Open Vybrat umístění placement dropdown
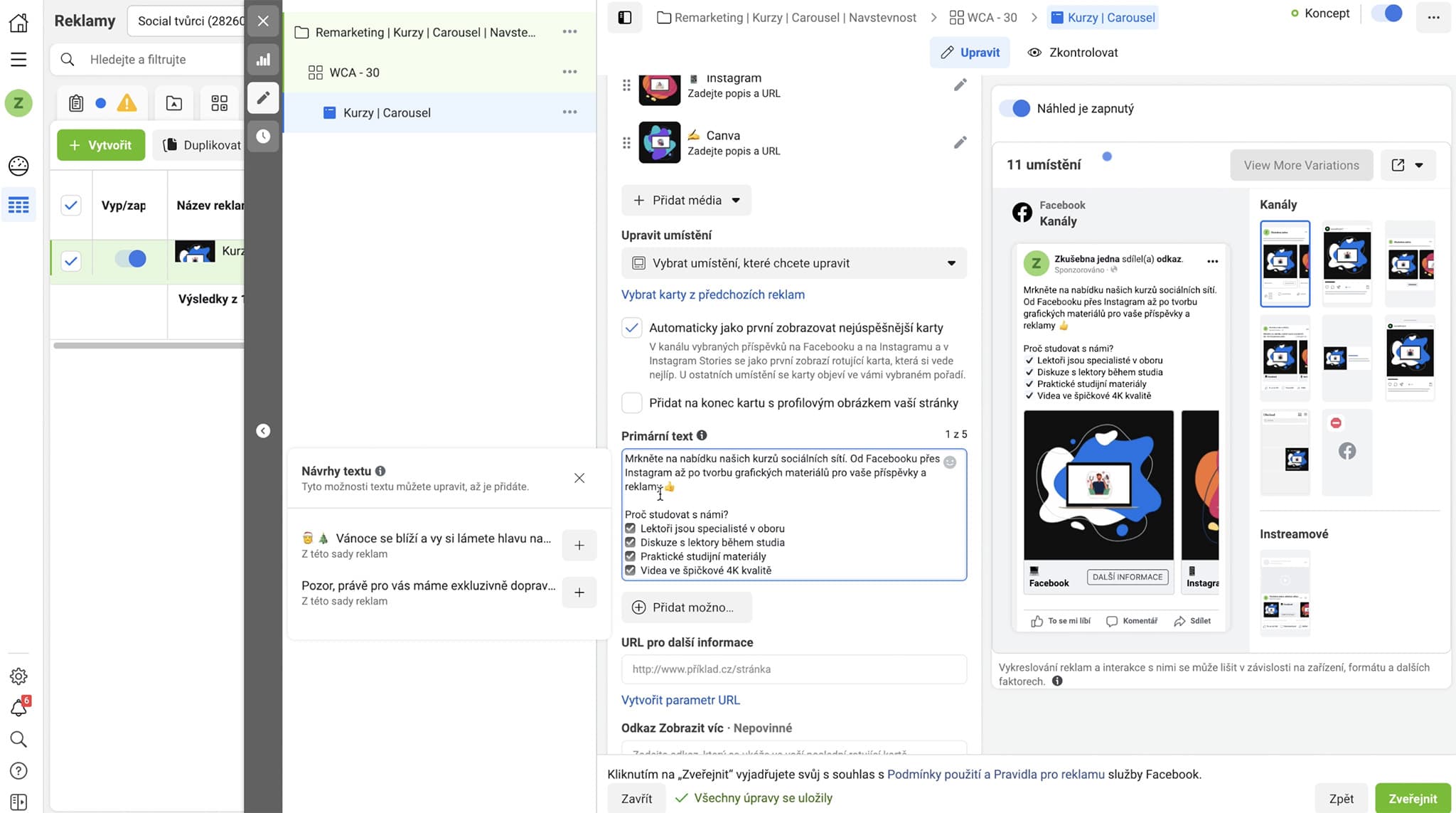This screenshot has height=813, width=1456. pos(794,263)
